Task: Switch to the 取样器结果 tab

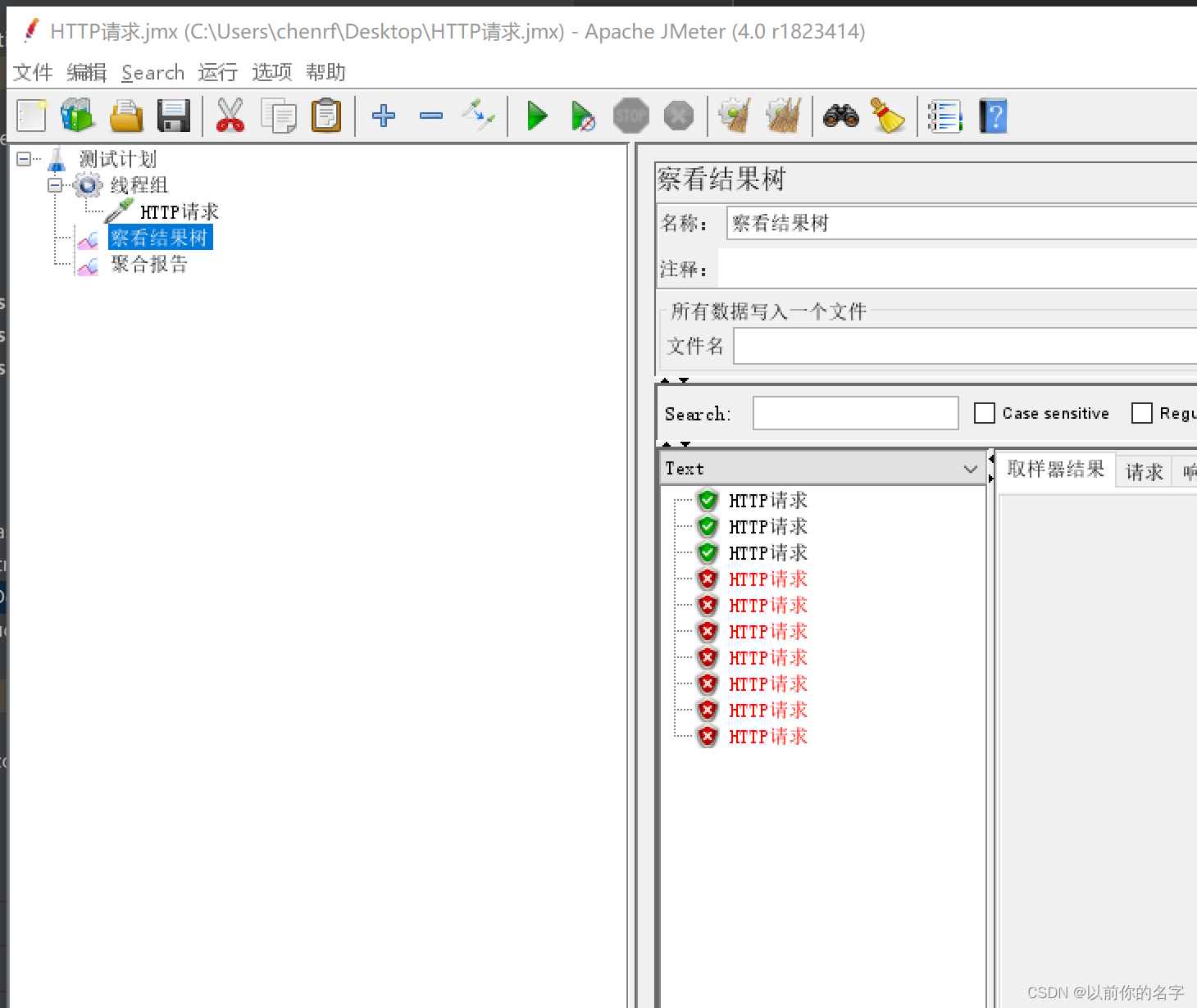Action: point(1056,470)
